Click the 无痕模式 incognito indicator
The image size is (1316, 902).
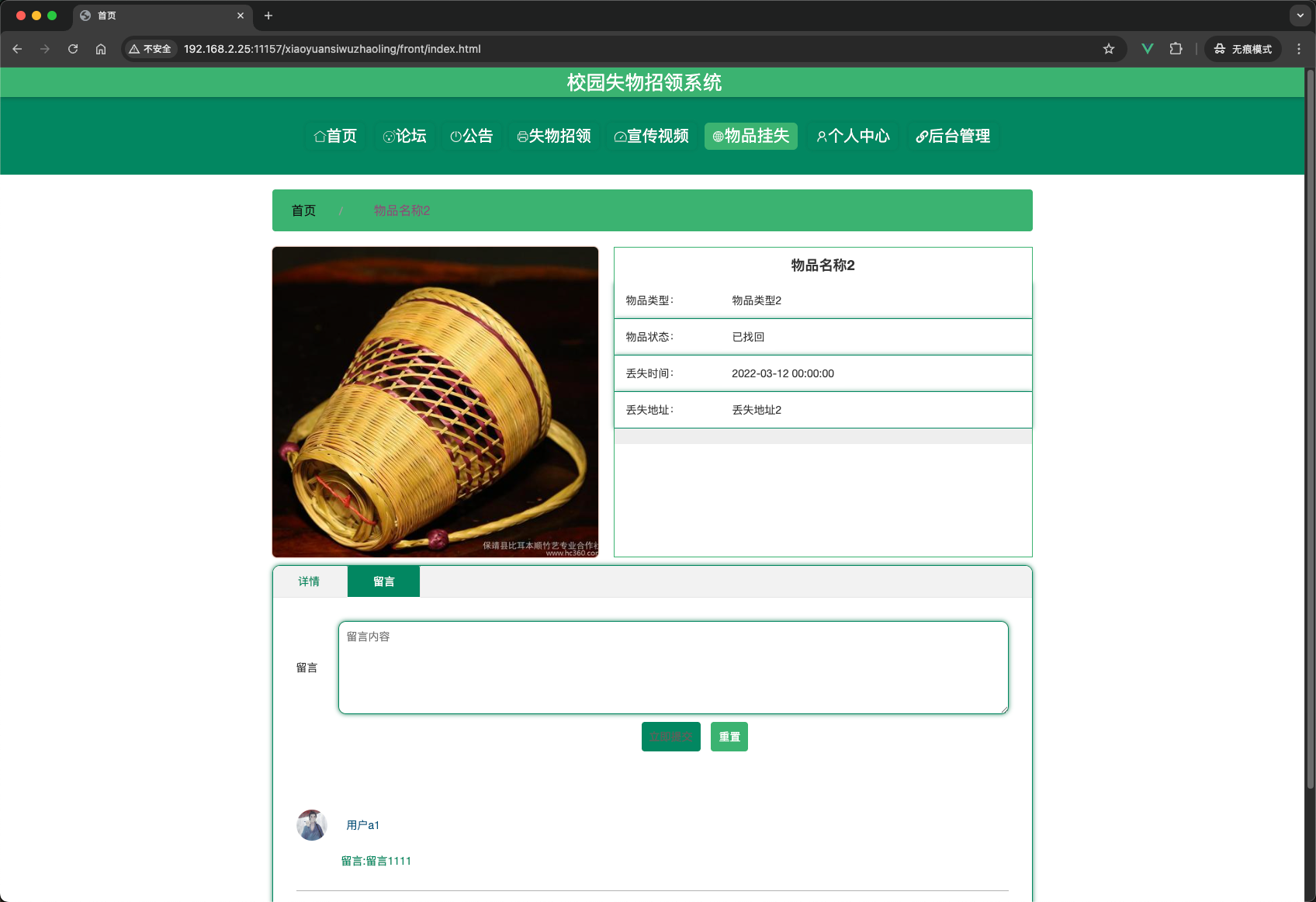pos(1243,49)
